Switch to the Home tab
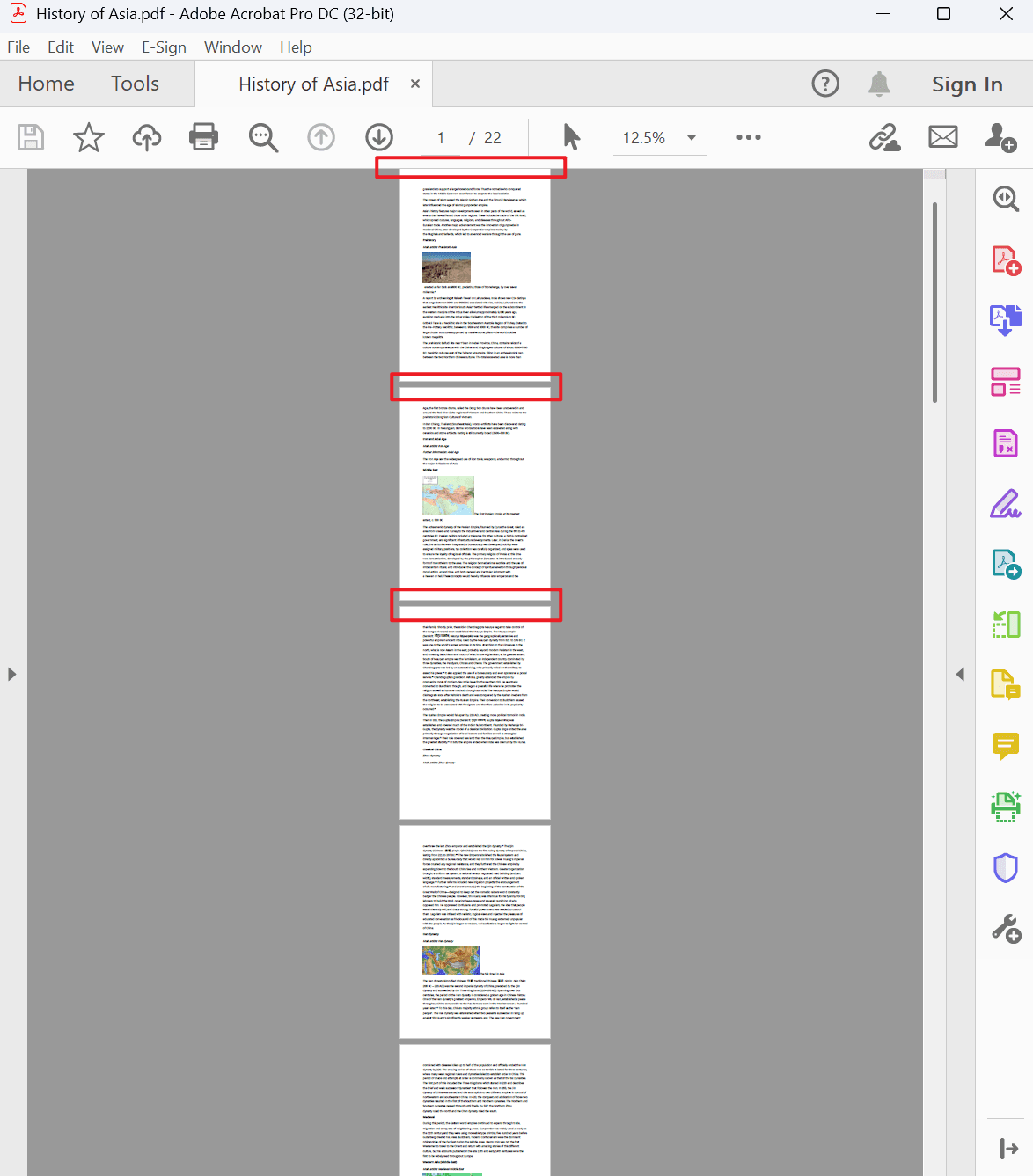The width and height of the screenshot is (1033, 1176). coord(47,84)
